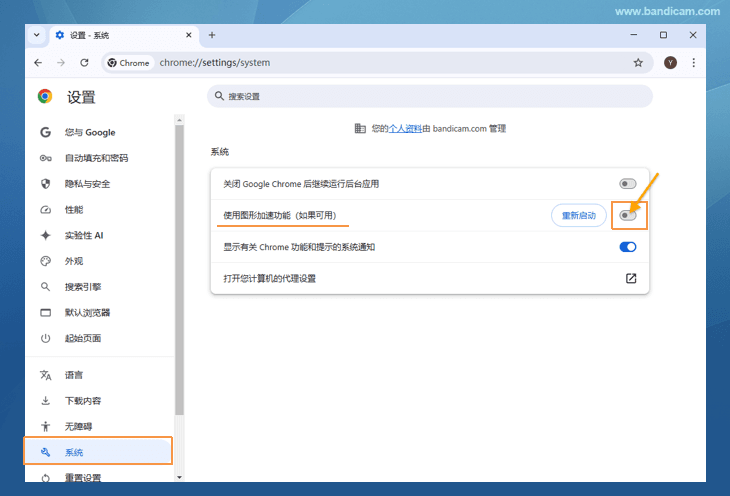Click the 系统 section heading

point(220,152)
